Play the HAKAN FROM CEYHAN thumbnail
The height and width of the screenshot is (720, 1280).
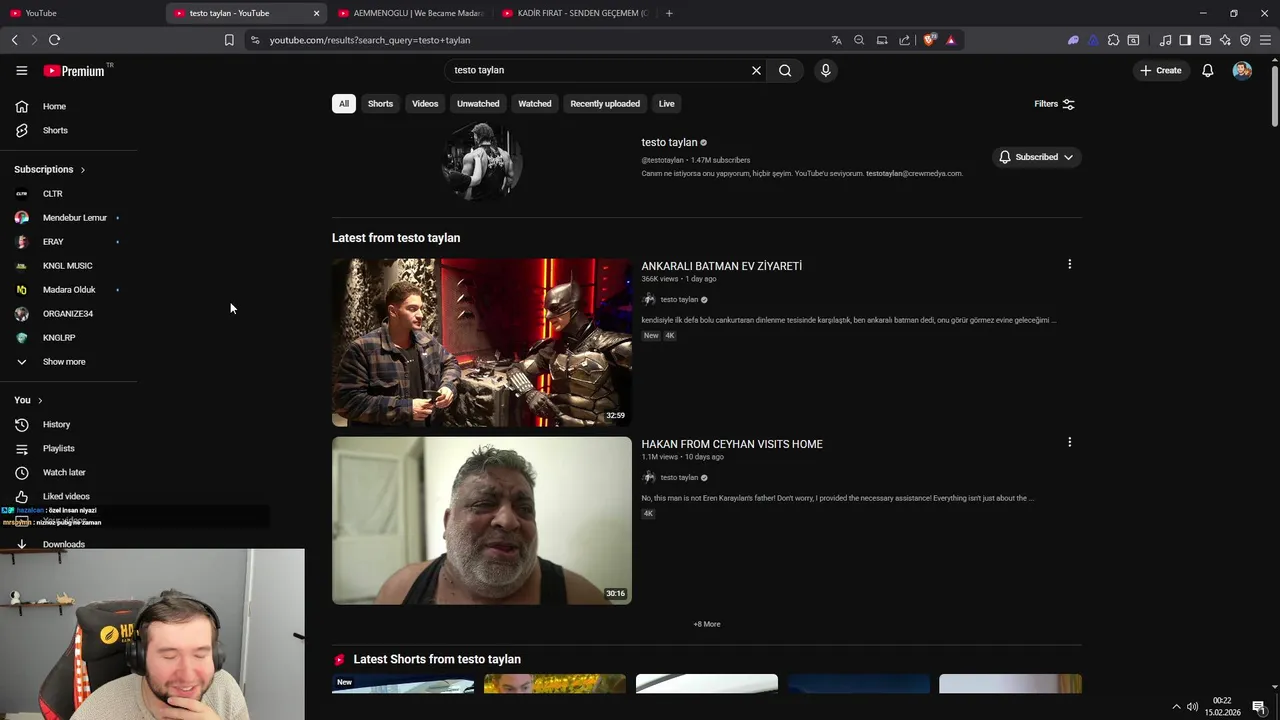(x=482, y=520)
